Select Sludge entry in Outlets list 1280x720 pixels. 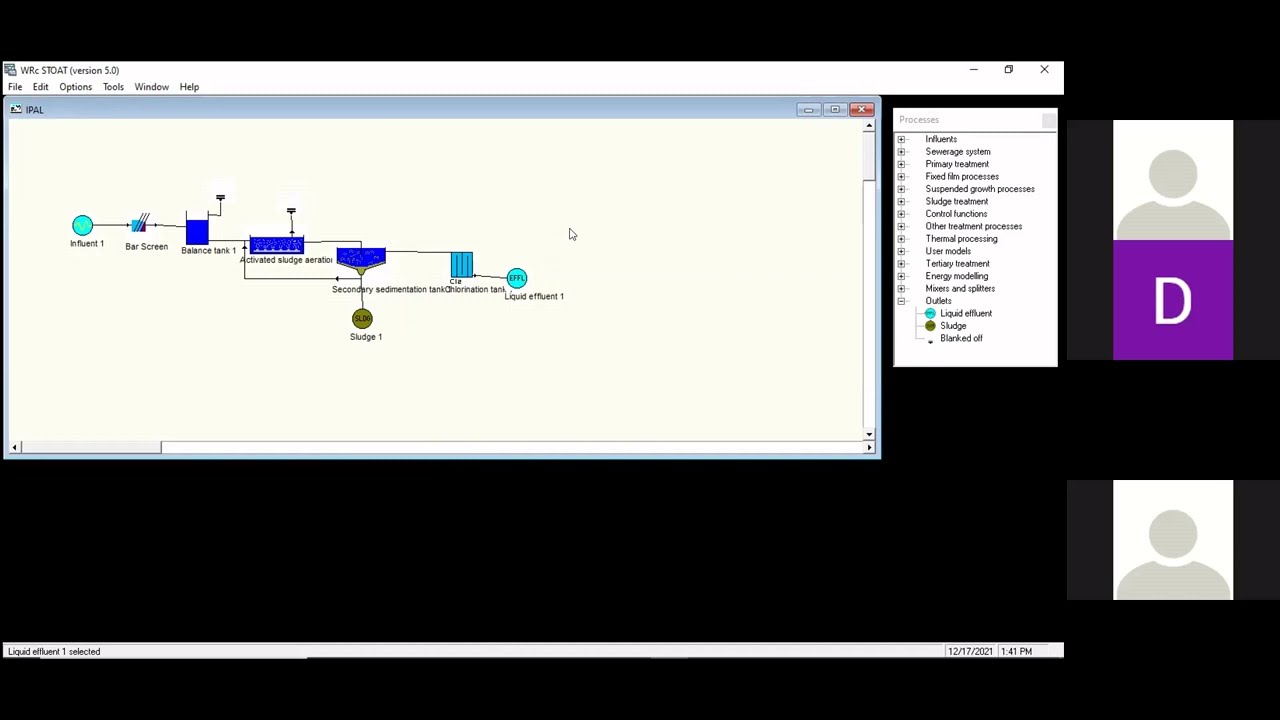point(953,326)
